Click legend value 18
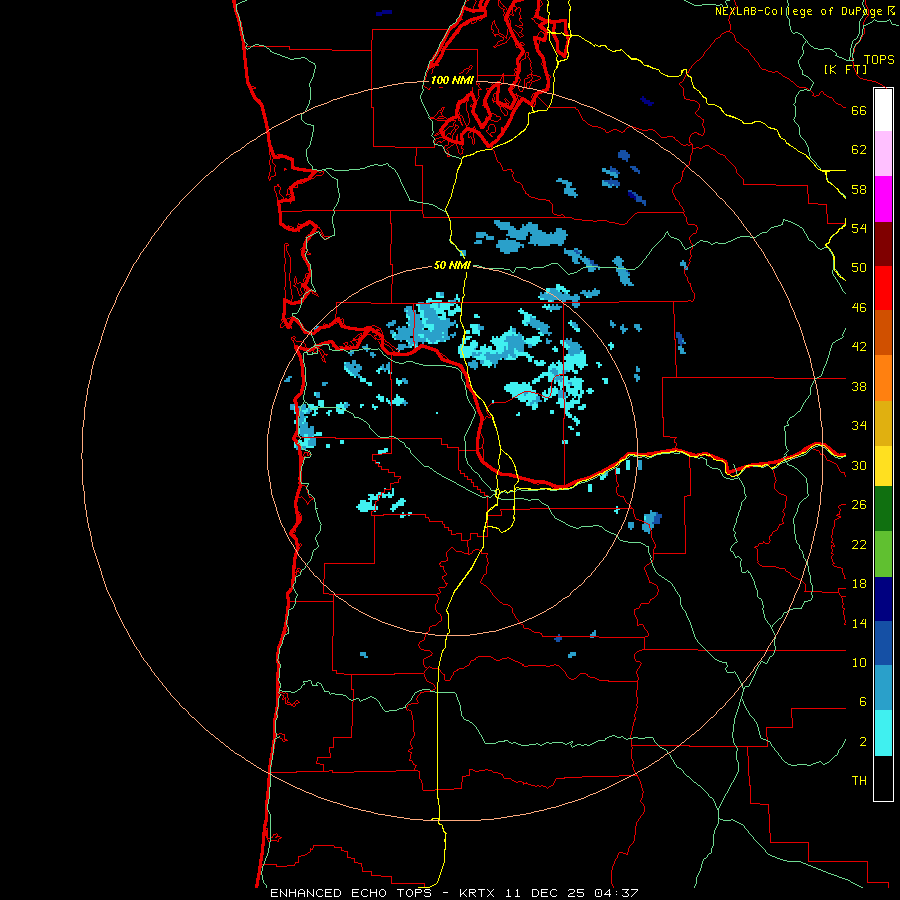The height and width of the screenshot is (900, 900). [x=859, y=584]
